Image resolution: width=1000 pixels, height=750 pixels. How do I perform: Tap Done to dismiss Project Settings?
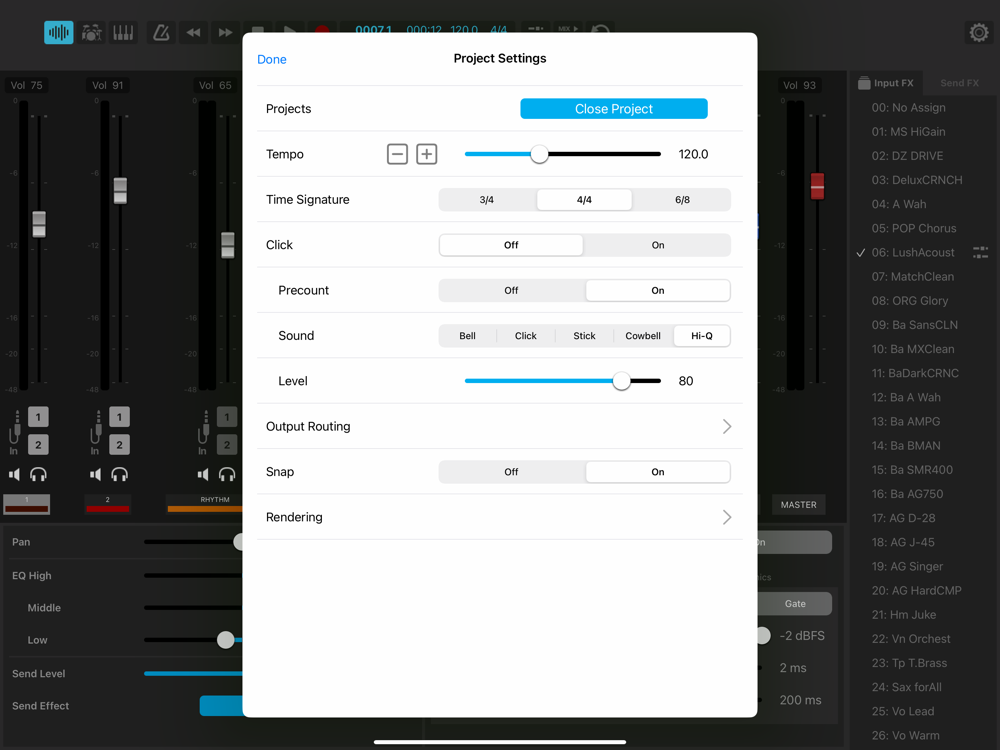click(272, 59)
